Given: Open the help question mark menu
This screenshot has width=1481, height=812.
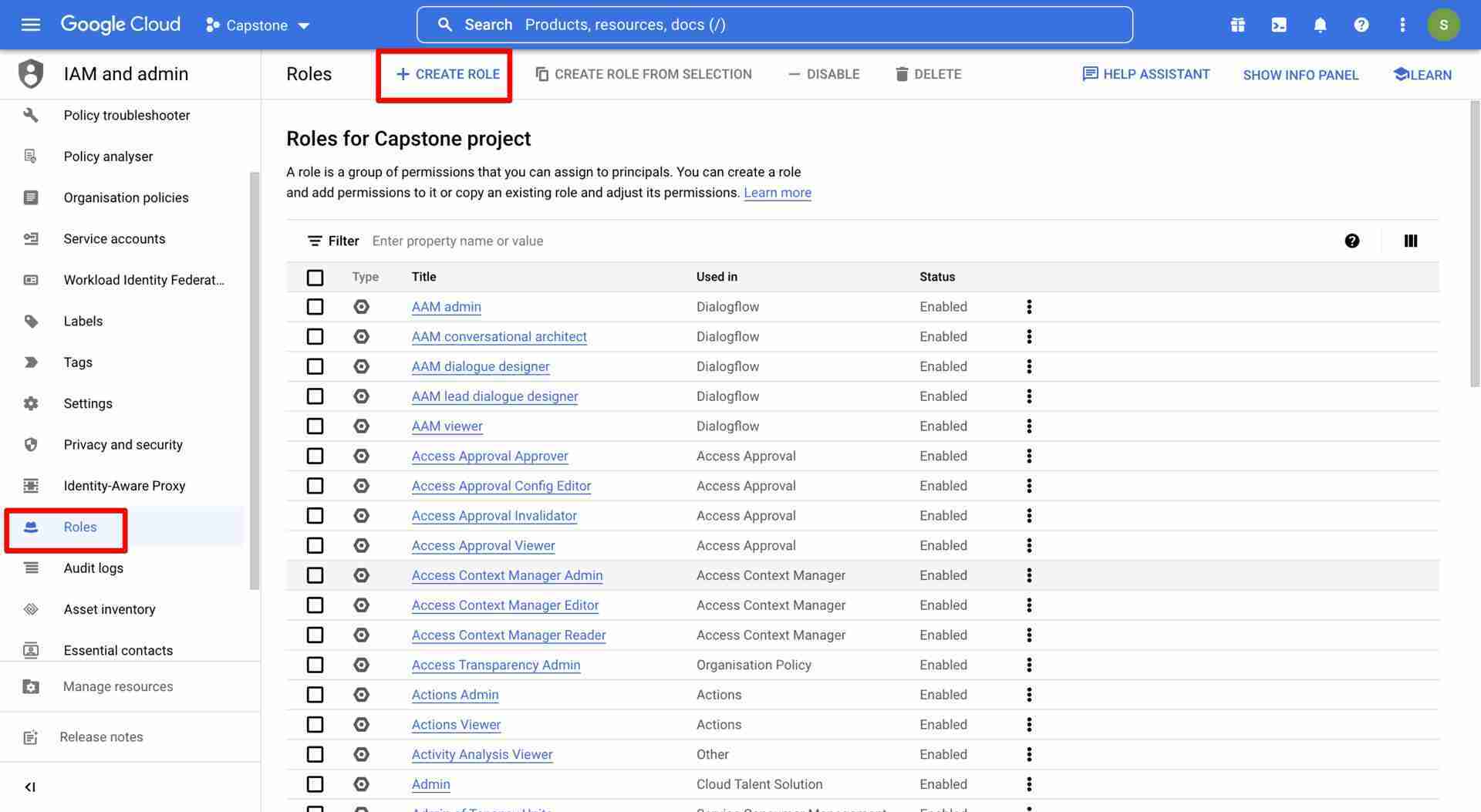Looking at the screenshot, I should click(1361, 25).
